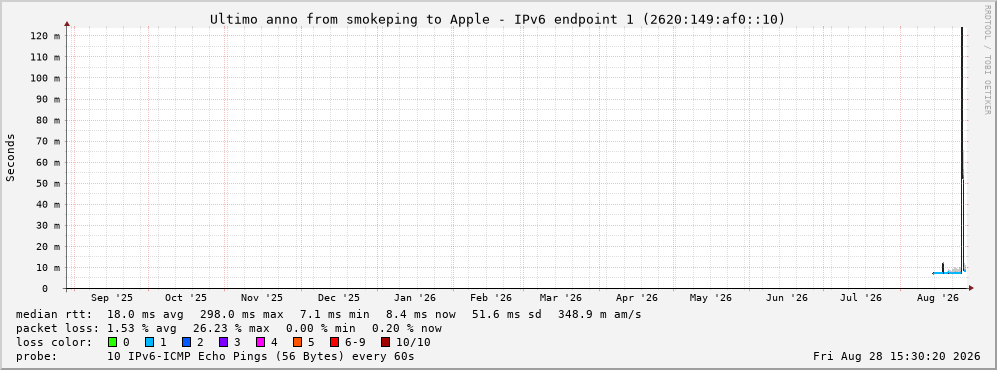Click the graph title mentioning Apple IPv6 endpoint
997x370 pixels.
(498, 20)
